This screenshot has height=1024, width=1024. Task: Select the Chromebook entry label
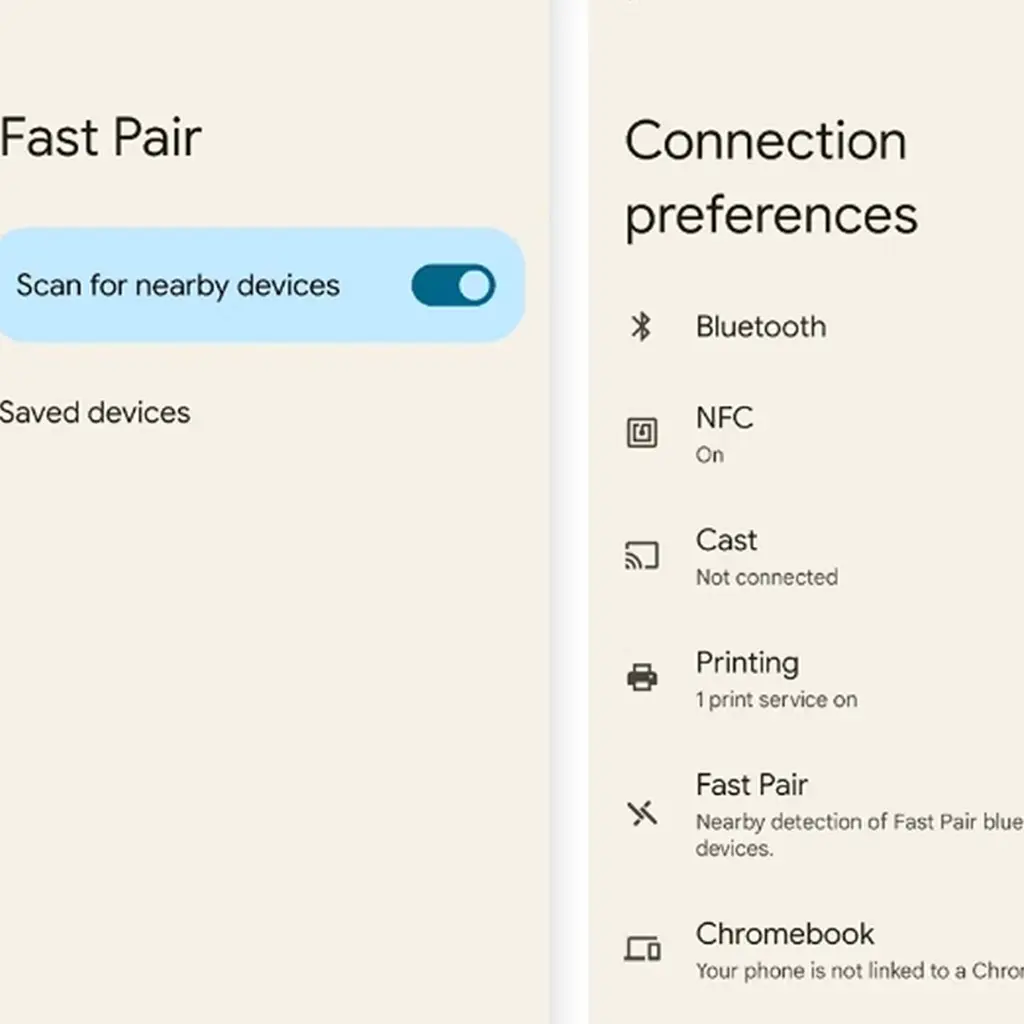(785, 934)
